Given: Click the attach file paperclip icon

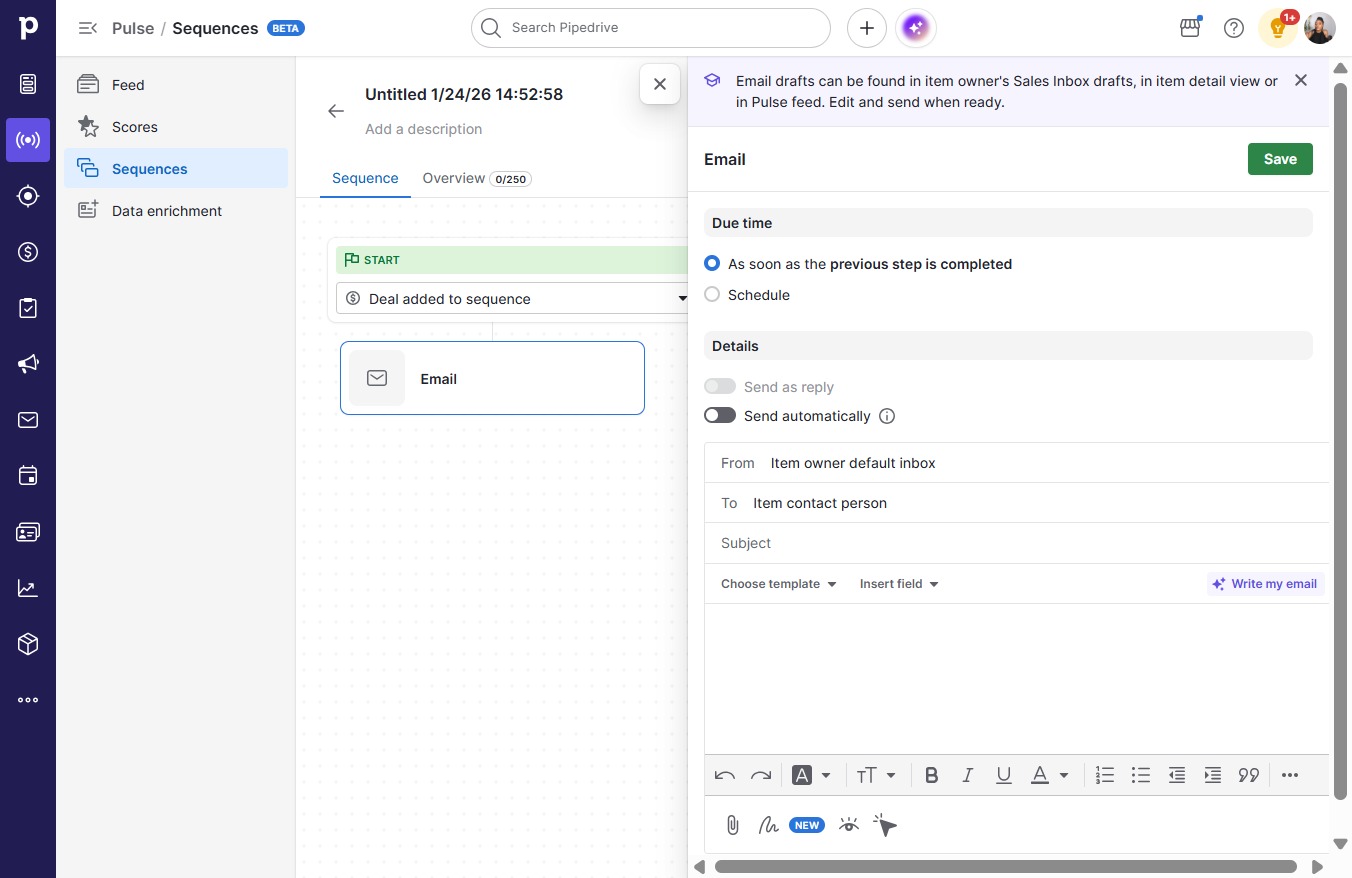Looking at the screenshot, I should (x=732, y=825).
